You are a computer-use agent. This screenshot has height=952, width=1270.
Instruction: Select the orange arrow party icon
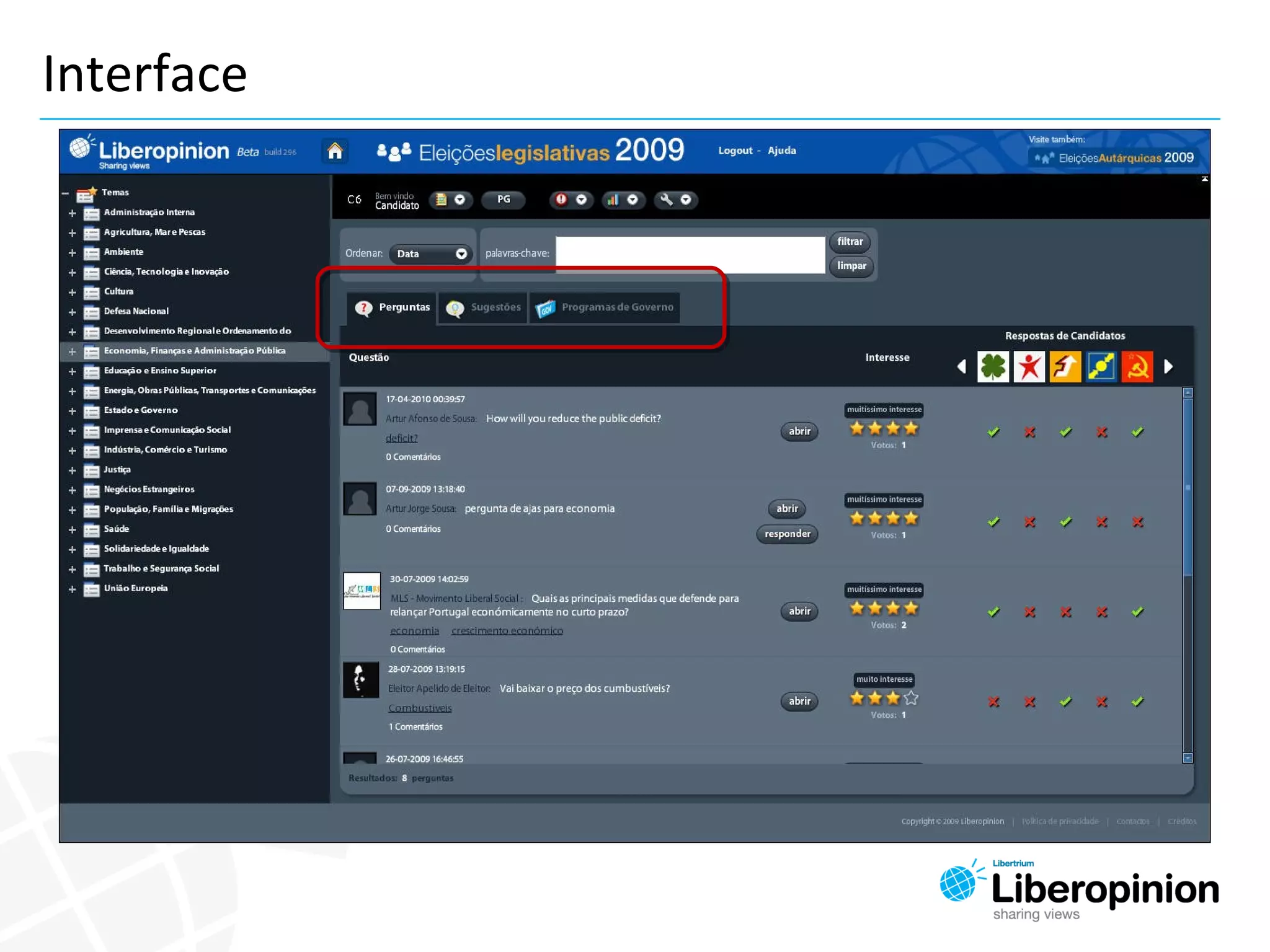(x=1065, y=367)
